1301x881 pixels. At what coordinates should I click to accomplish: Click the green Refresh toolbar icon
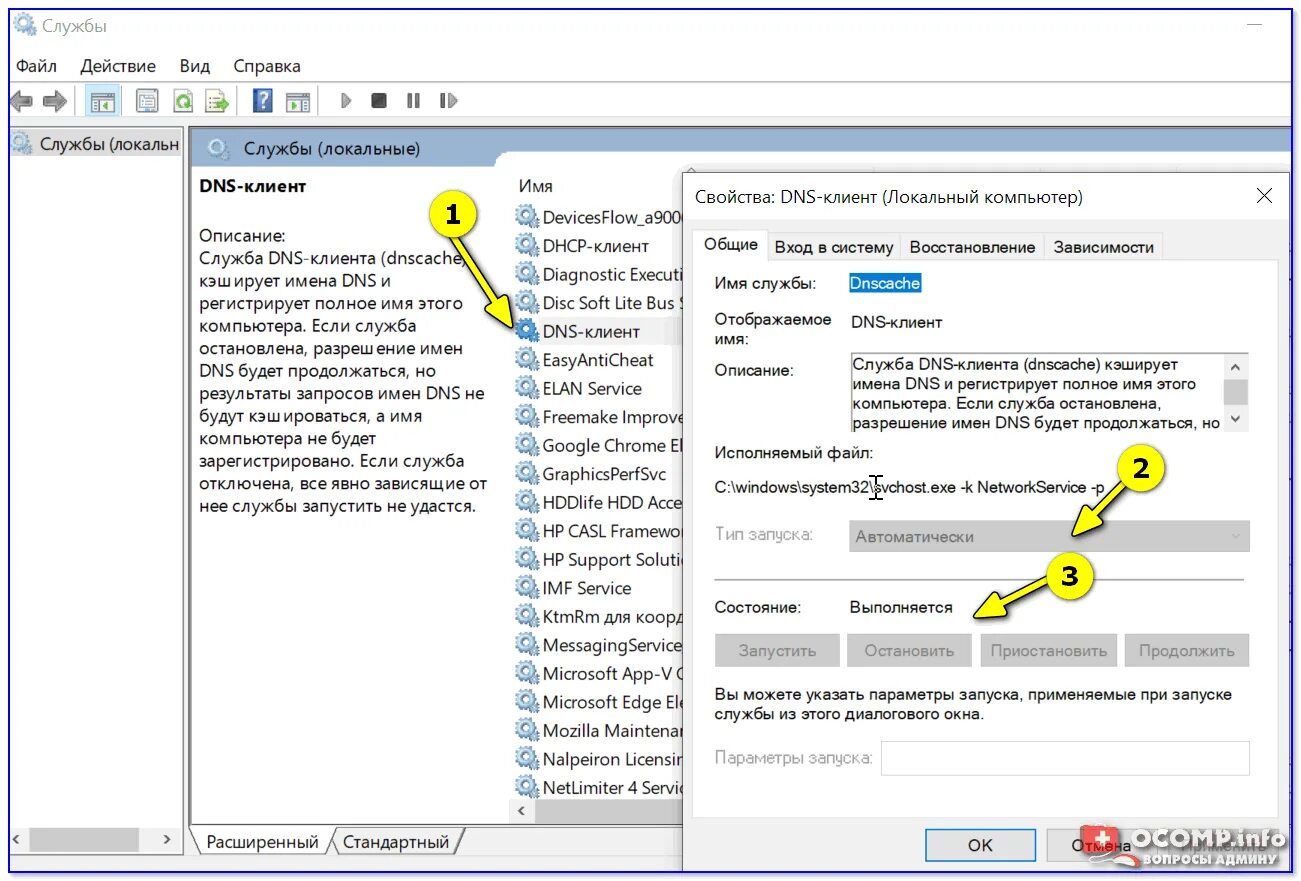click(183, 101)
